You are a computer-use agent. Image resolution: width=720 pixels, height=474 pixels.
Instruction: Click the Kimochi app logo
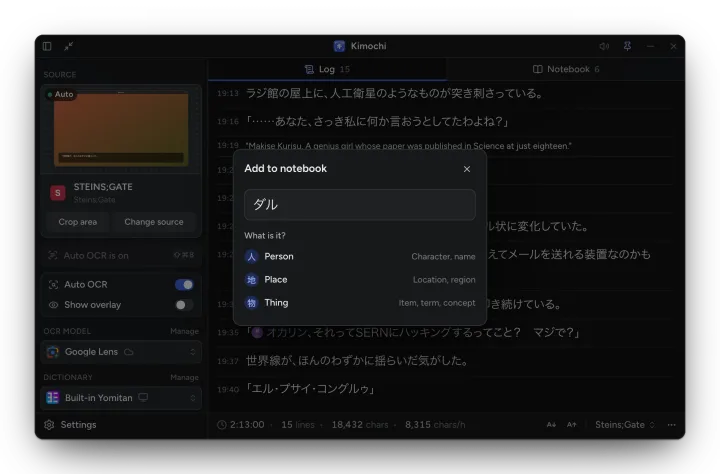[x=339, y=46]
